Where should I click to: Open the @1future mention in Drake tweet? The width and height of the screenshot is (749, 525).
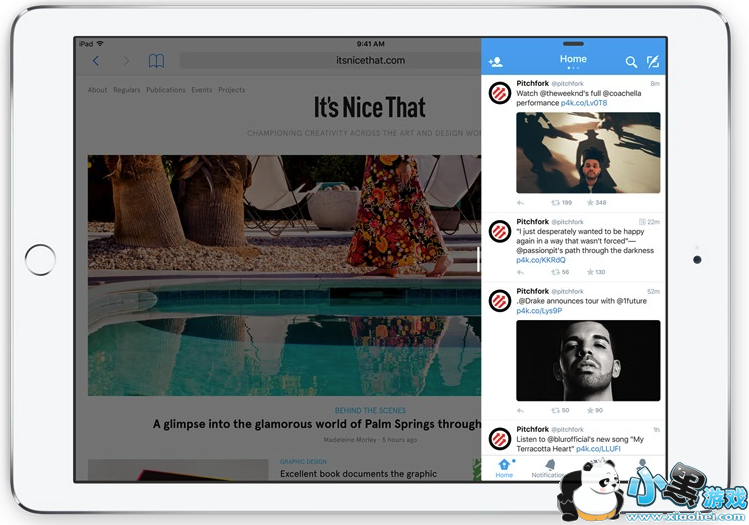pyautogui.click(x=630, y=301)
